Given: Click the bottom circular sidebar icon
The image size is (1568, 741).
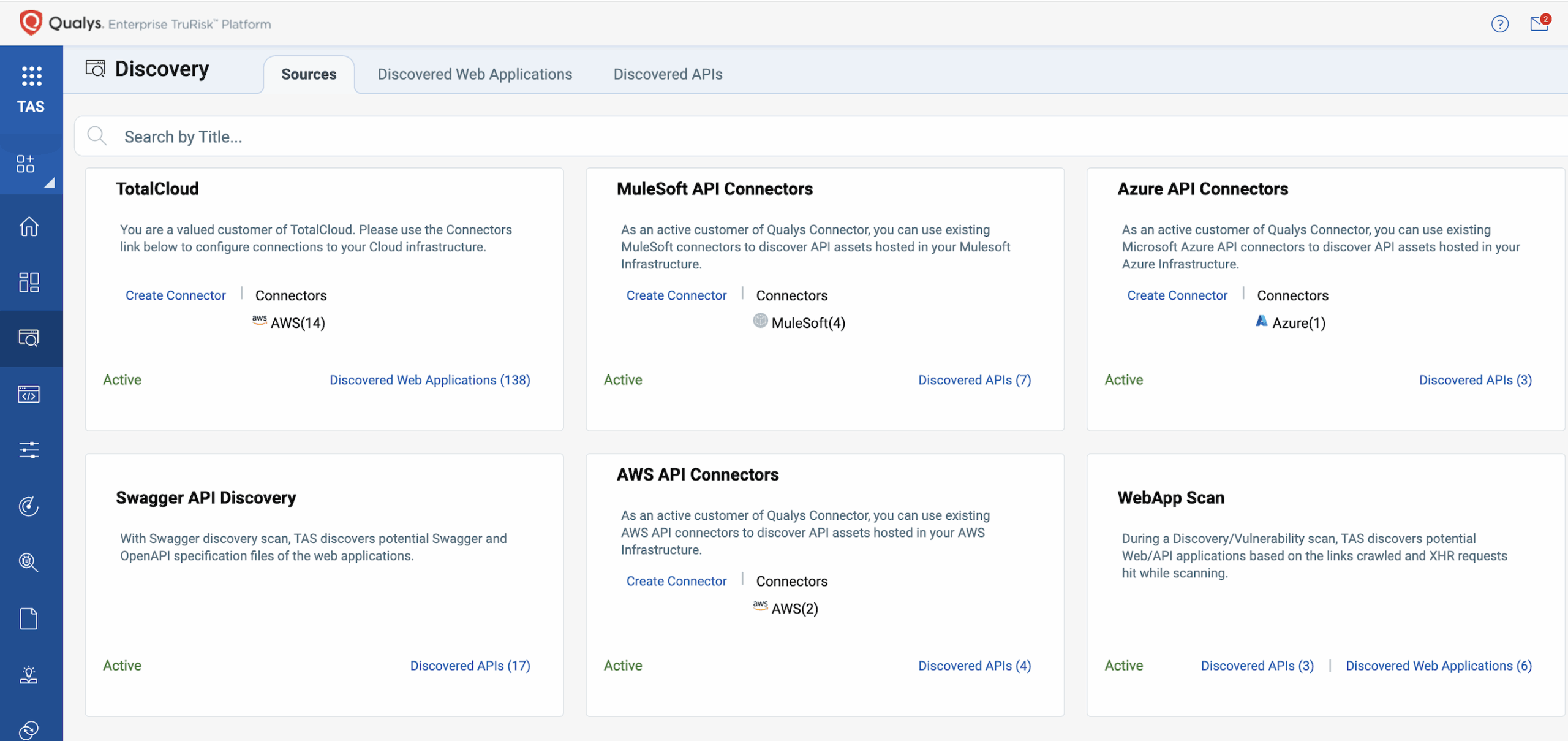Looking at the screenshot, I should click(29, 730).
